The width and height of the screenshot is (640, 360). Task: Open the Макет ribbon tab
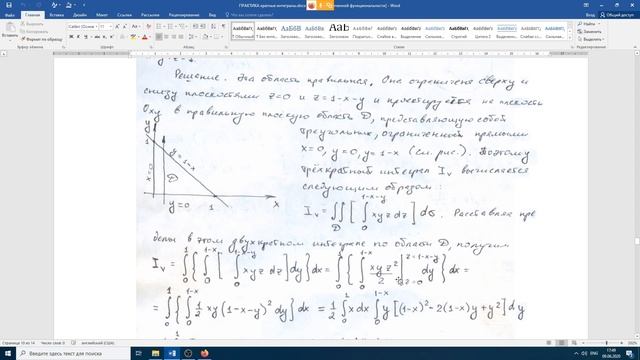[102, 15]
